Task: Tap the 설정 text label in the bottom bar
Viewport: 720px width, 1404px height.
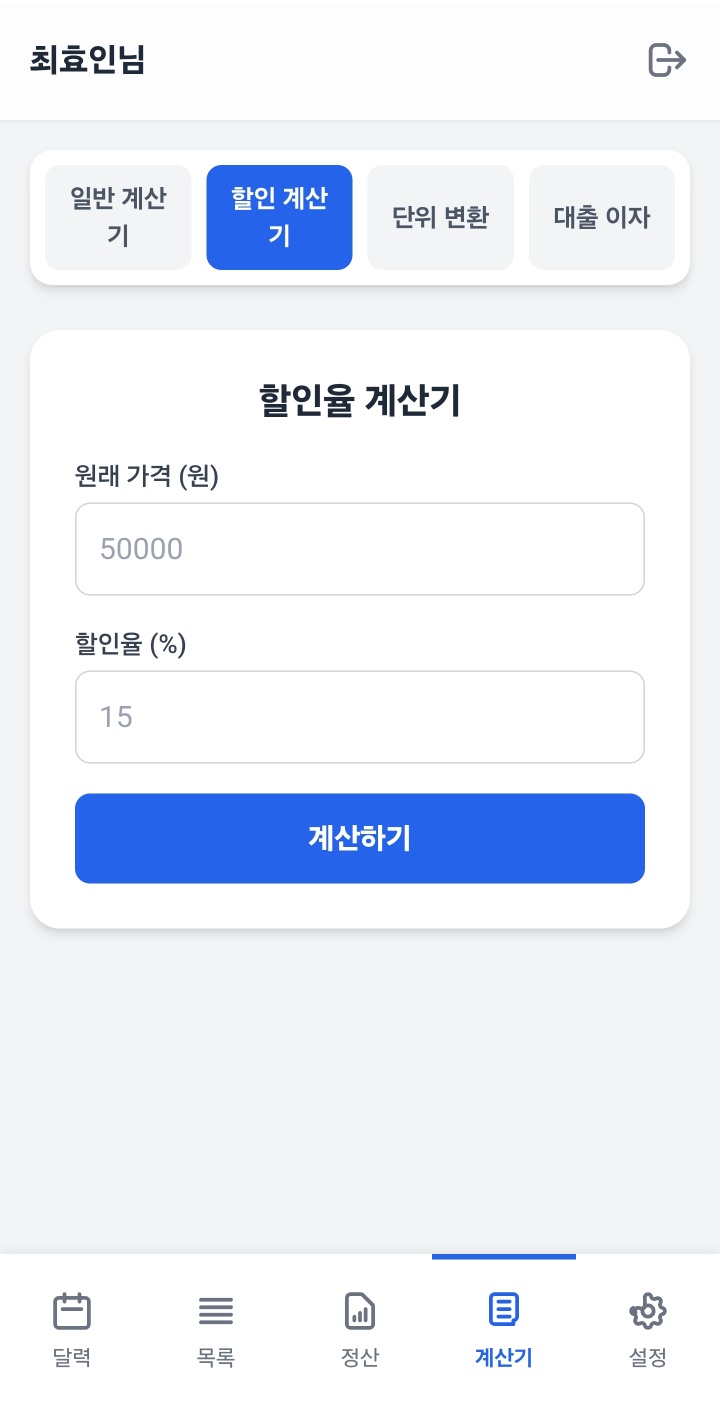Action: tap(648, 1357)
